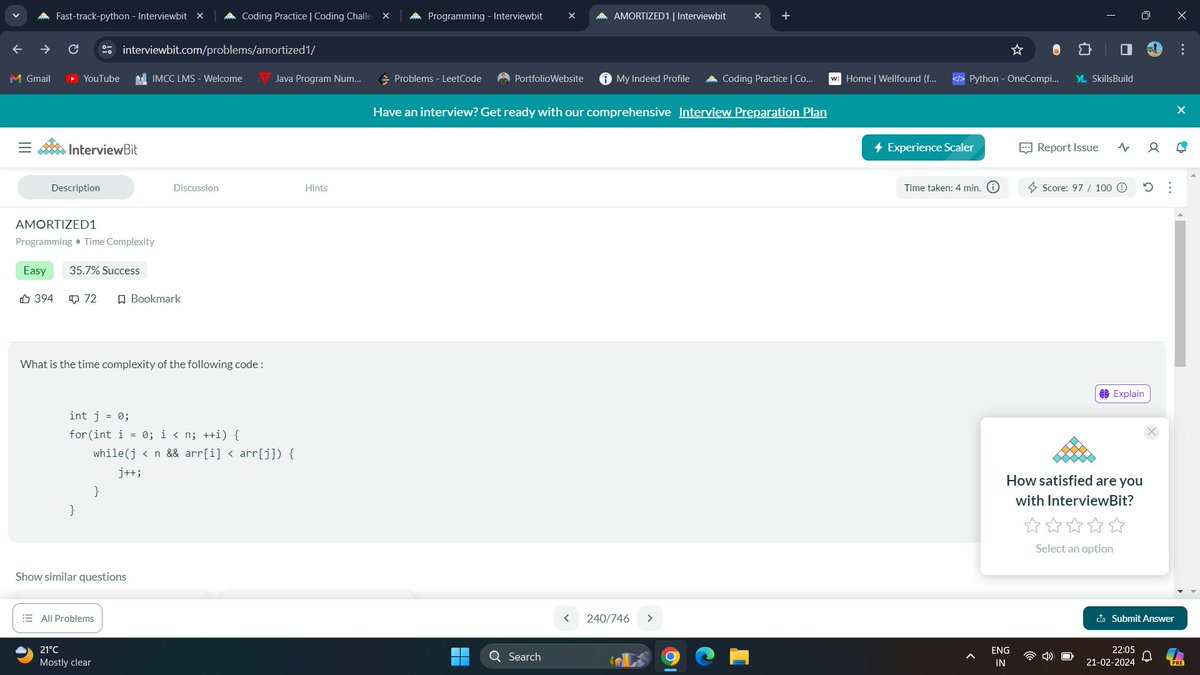Click the site info icon in address bar
The height and width of the screenshot is (675, 1200).
coord(105,49)
